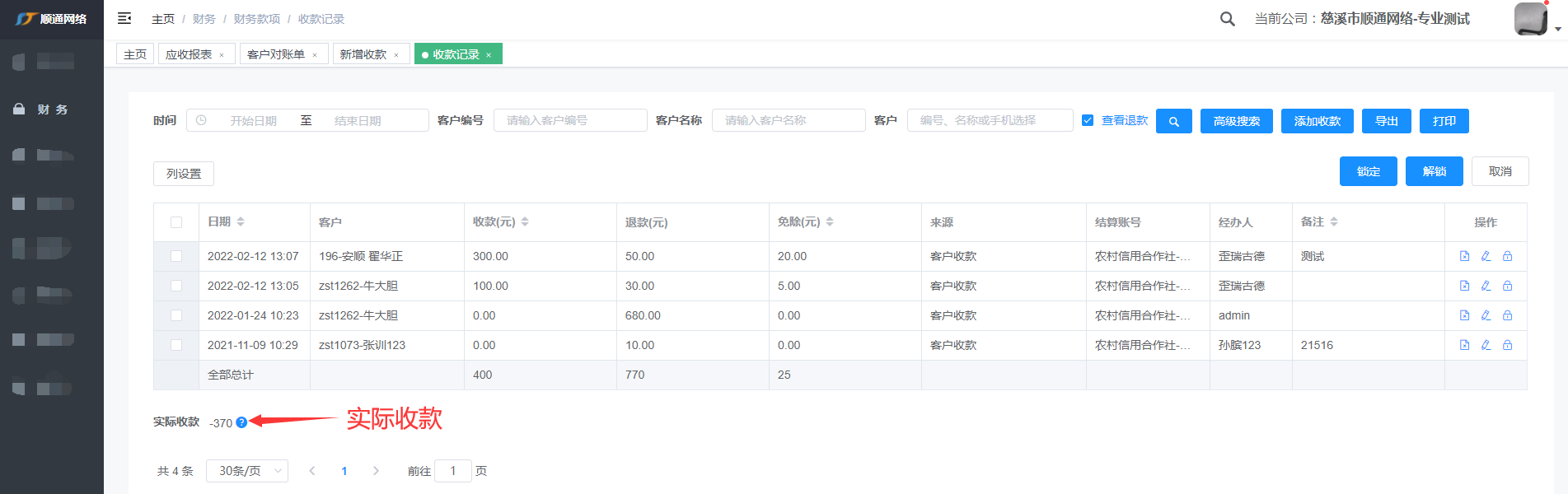Close the 新增收款 tab
The height and width of the screenshot is (494, 1568).
[396, 55]
